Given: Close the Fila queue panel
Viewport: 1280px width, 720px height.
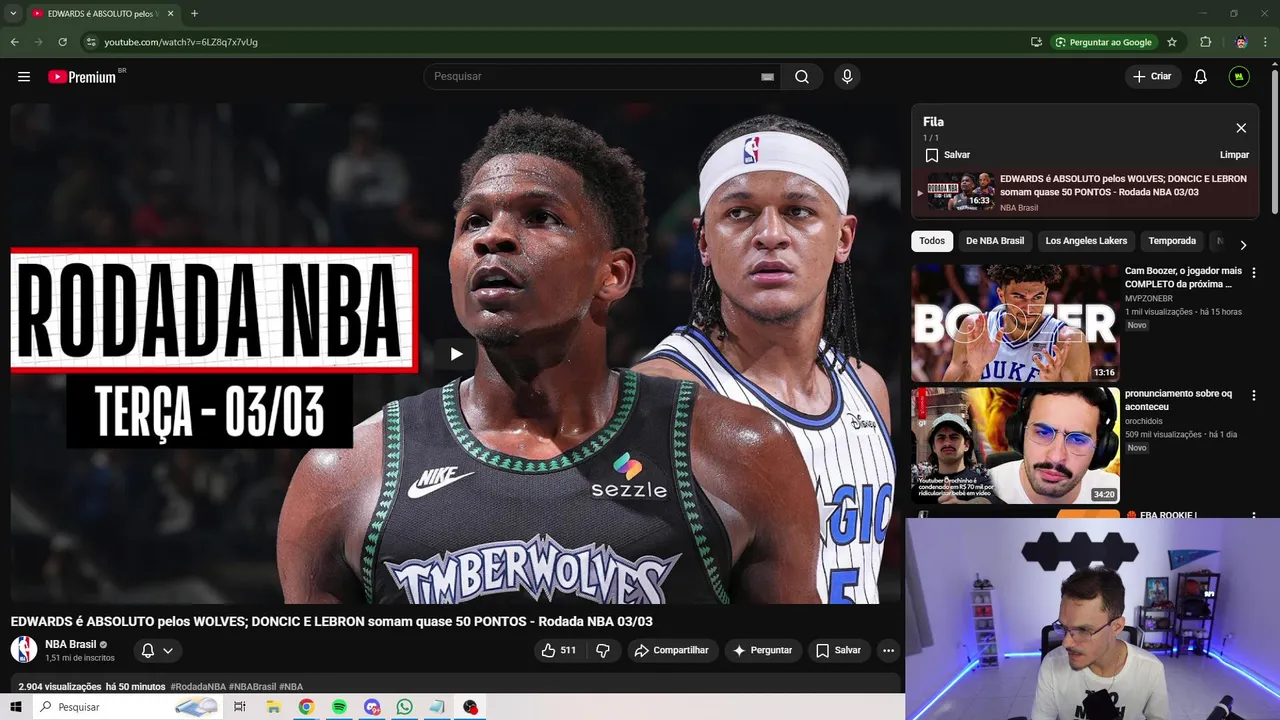Looking at the screenshot, I should click(1241, 128).
